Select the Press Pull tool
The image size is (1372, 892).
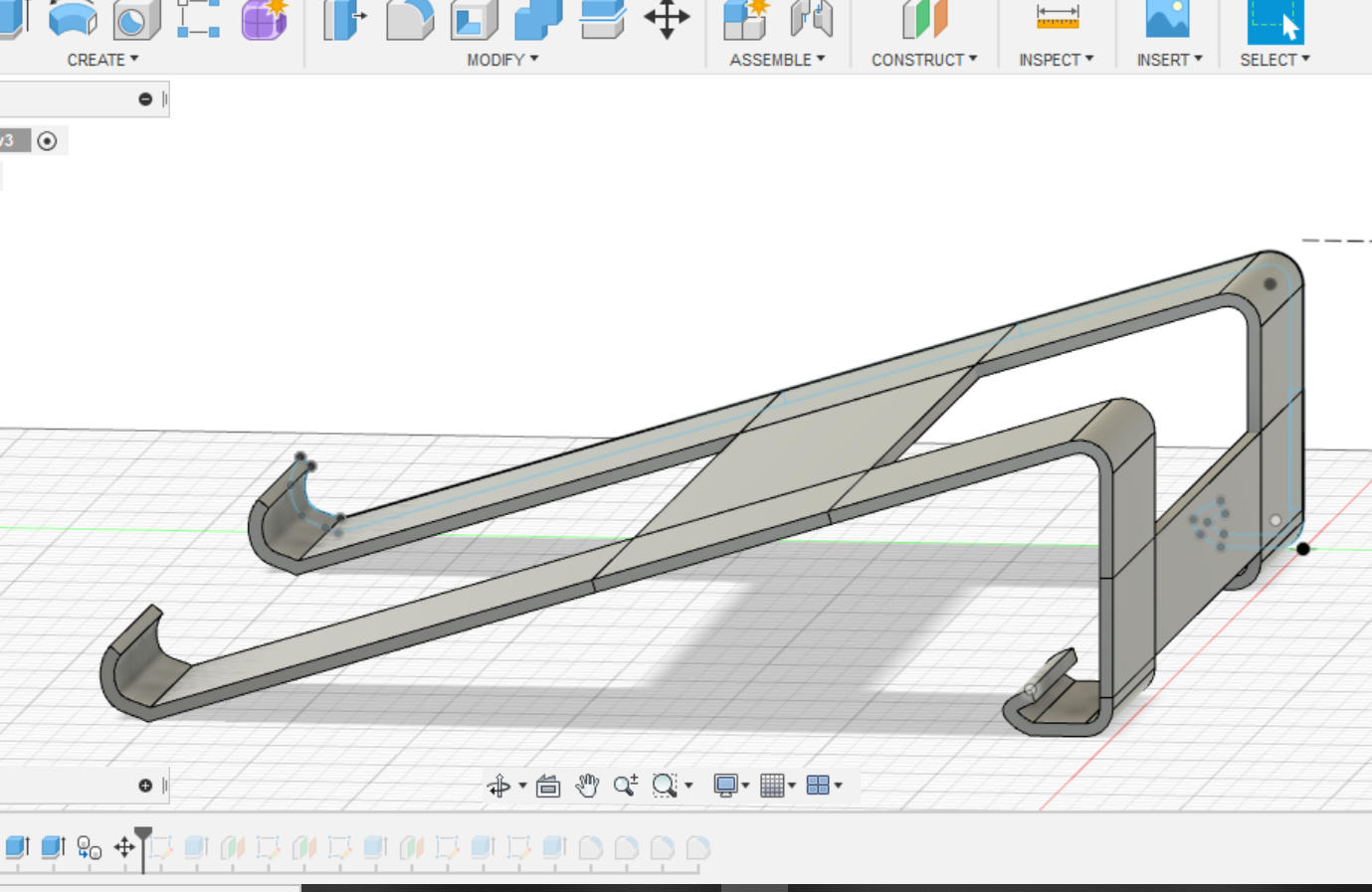(344, 20)
